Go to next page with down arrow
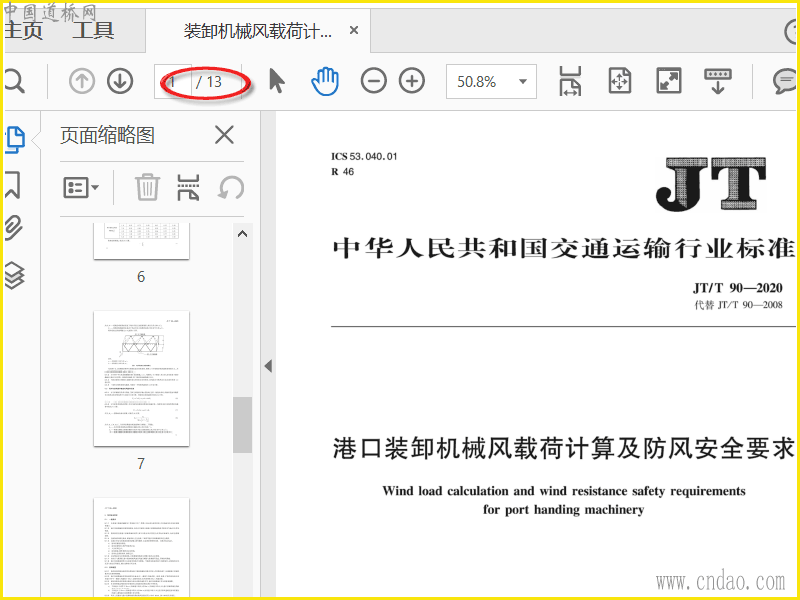The image size is (800, 600). (x=120, y=81)
